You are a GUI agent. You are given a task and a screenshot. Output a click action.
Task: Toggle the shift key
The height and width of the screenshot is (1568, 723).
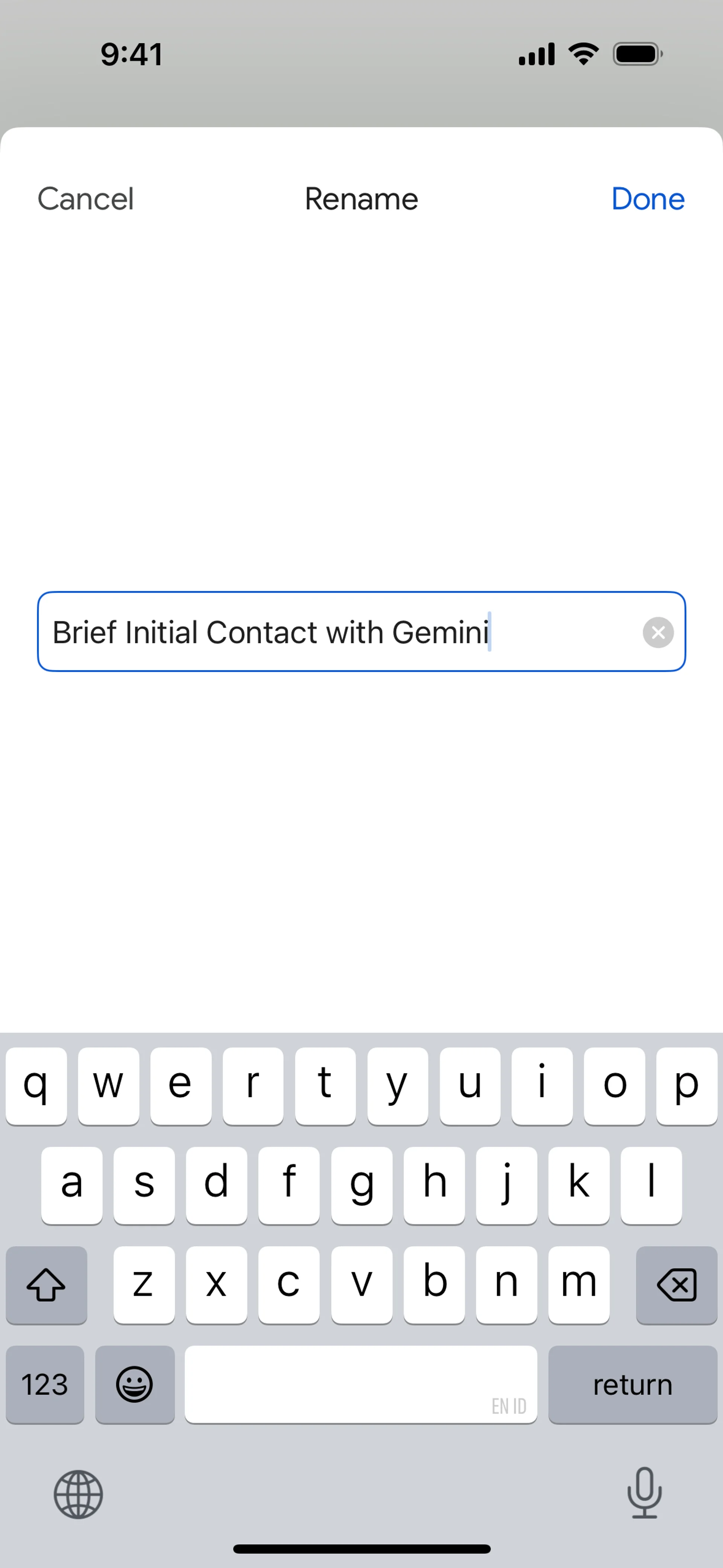46,1284
